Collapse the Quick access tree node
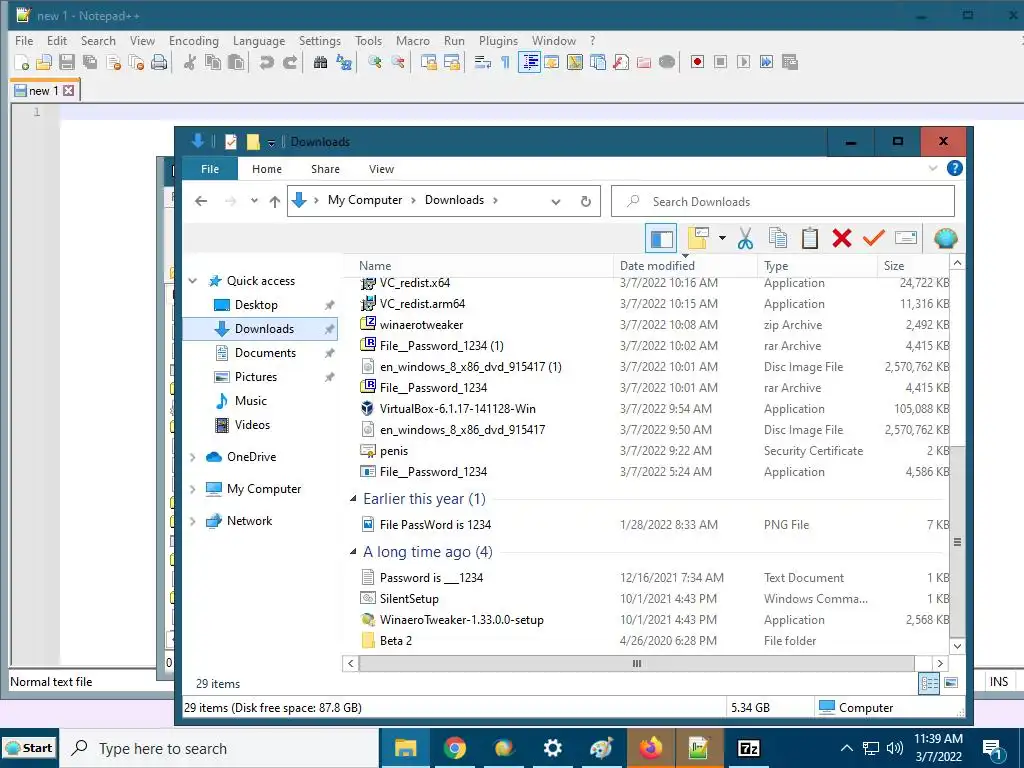This screenshot has height=768, width=1024. 193,281
